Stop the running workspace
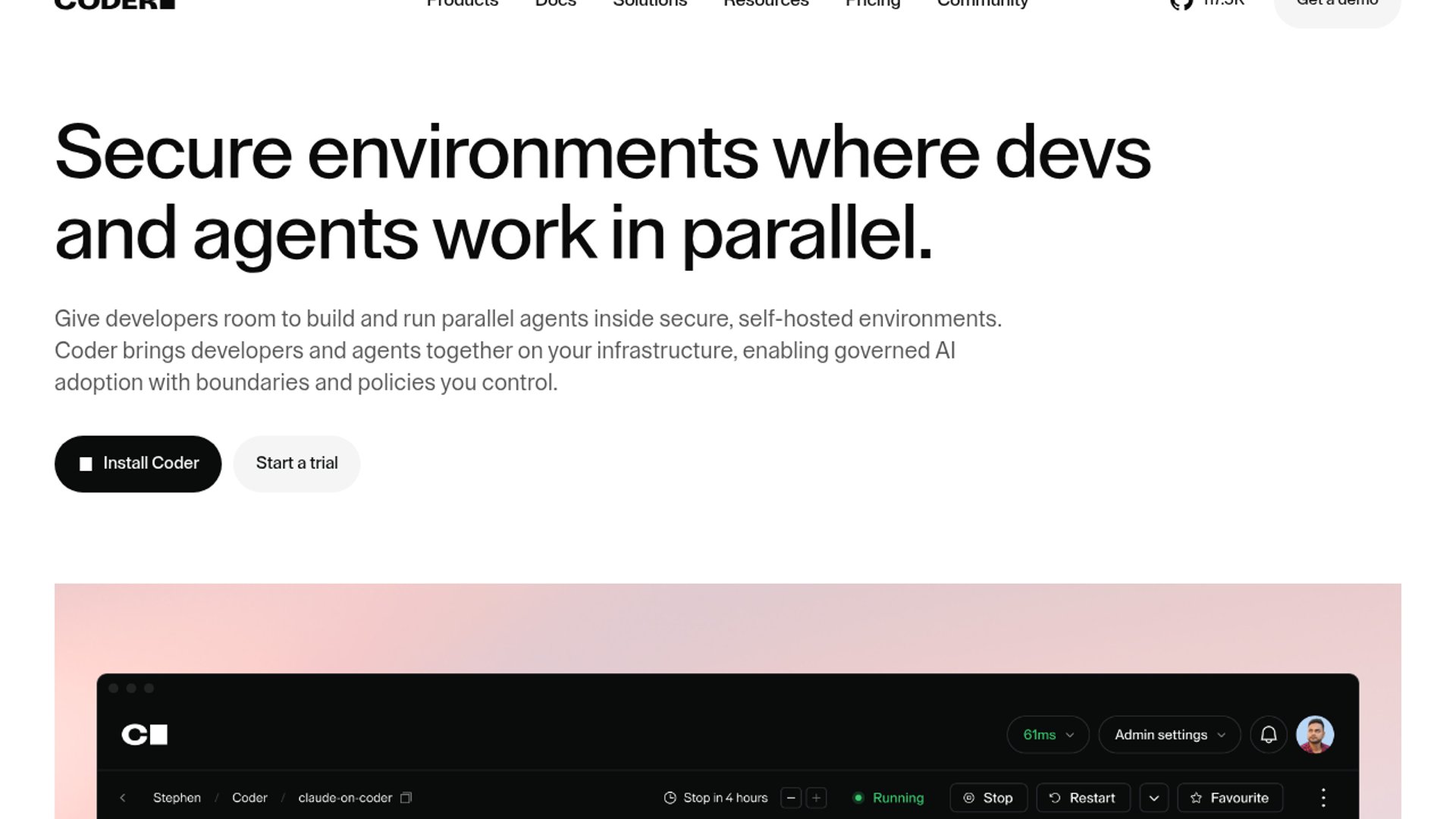The image size is (1456, 819). point(988,798)
